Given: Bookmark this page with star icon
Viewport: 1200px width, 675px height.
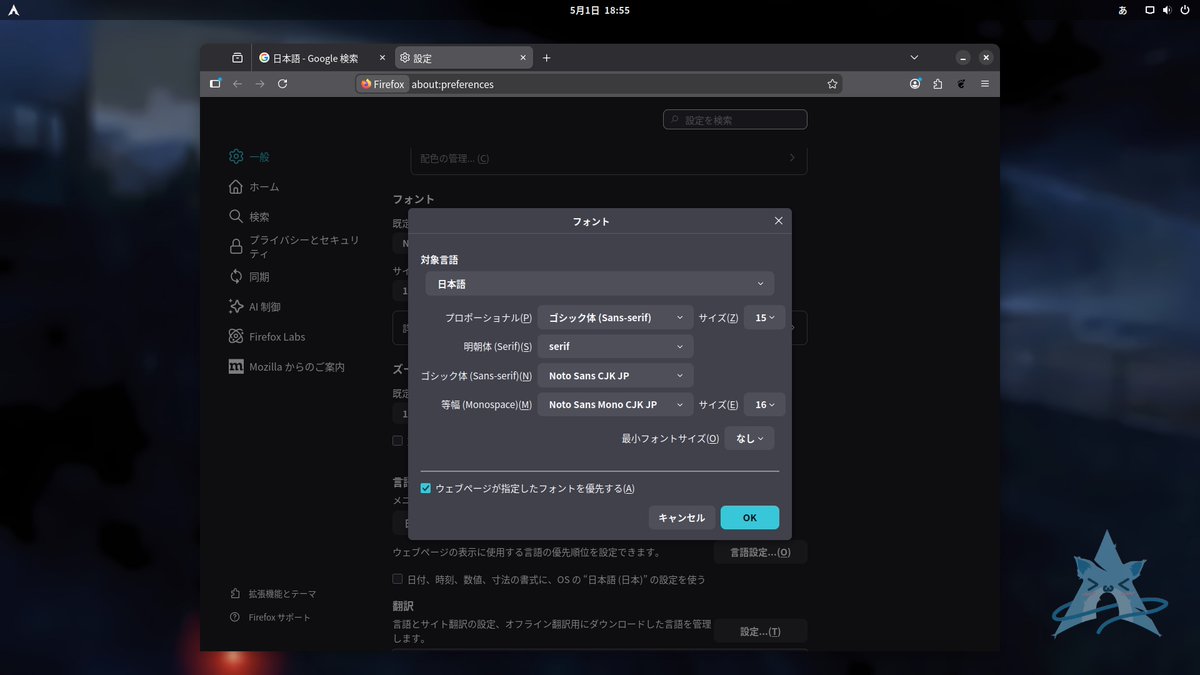Looking at the screenshot, I should coord(832,84).
